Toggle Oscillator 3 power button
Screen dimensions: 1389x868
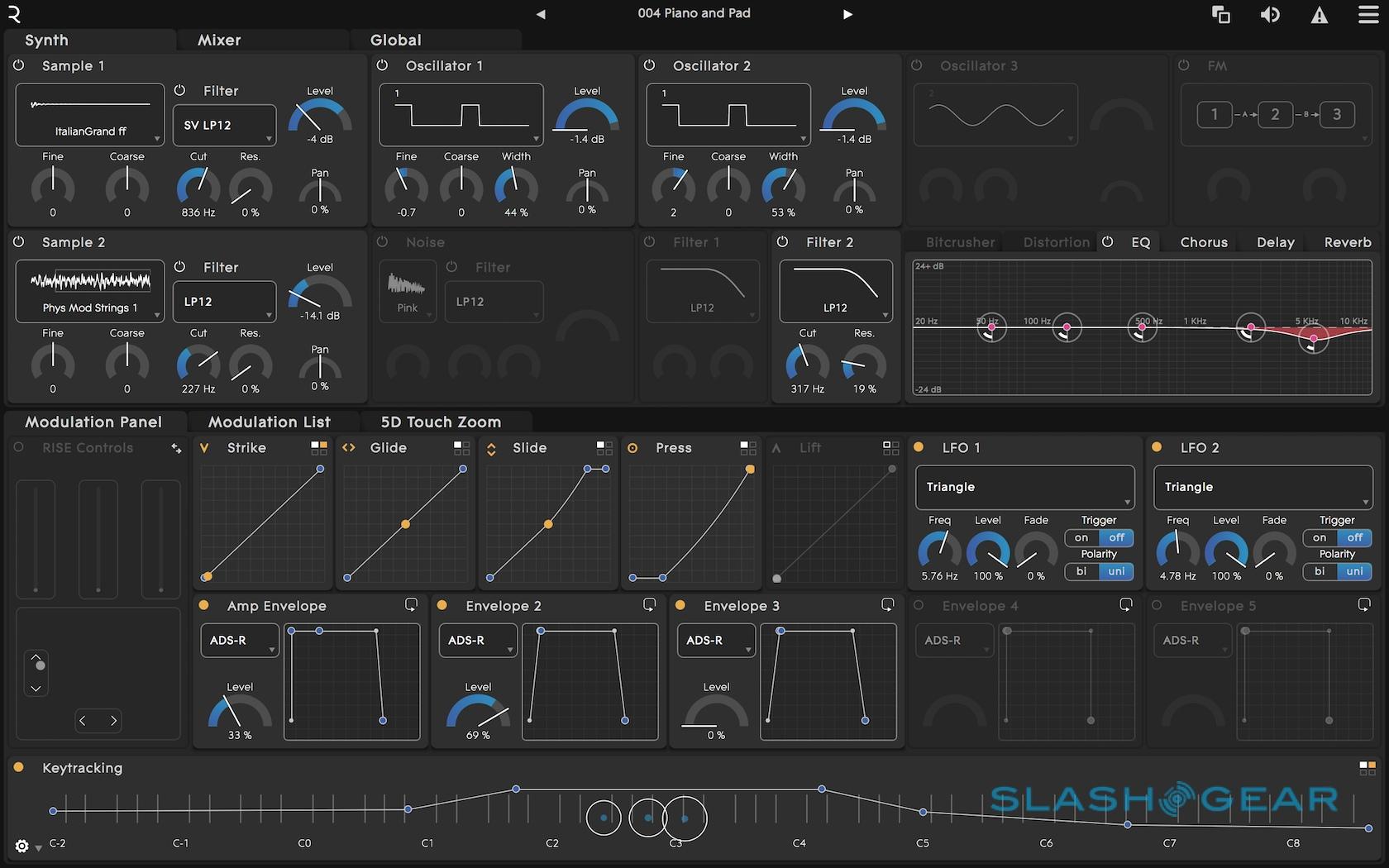917,65
